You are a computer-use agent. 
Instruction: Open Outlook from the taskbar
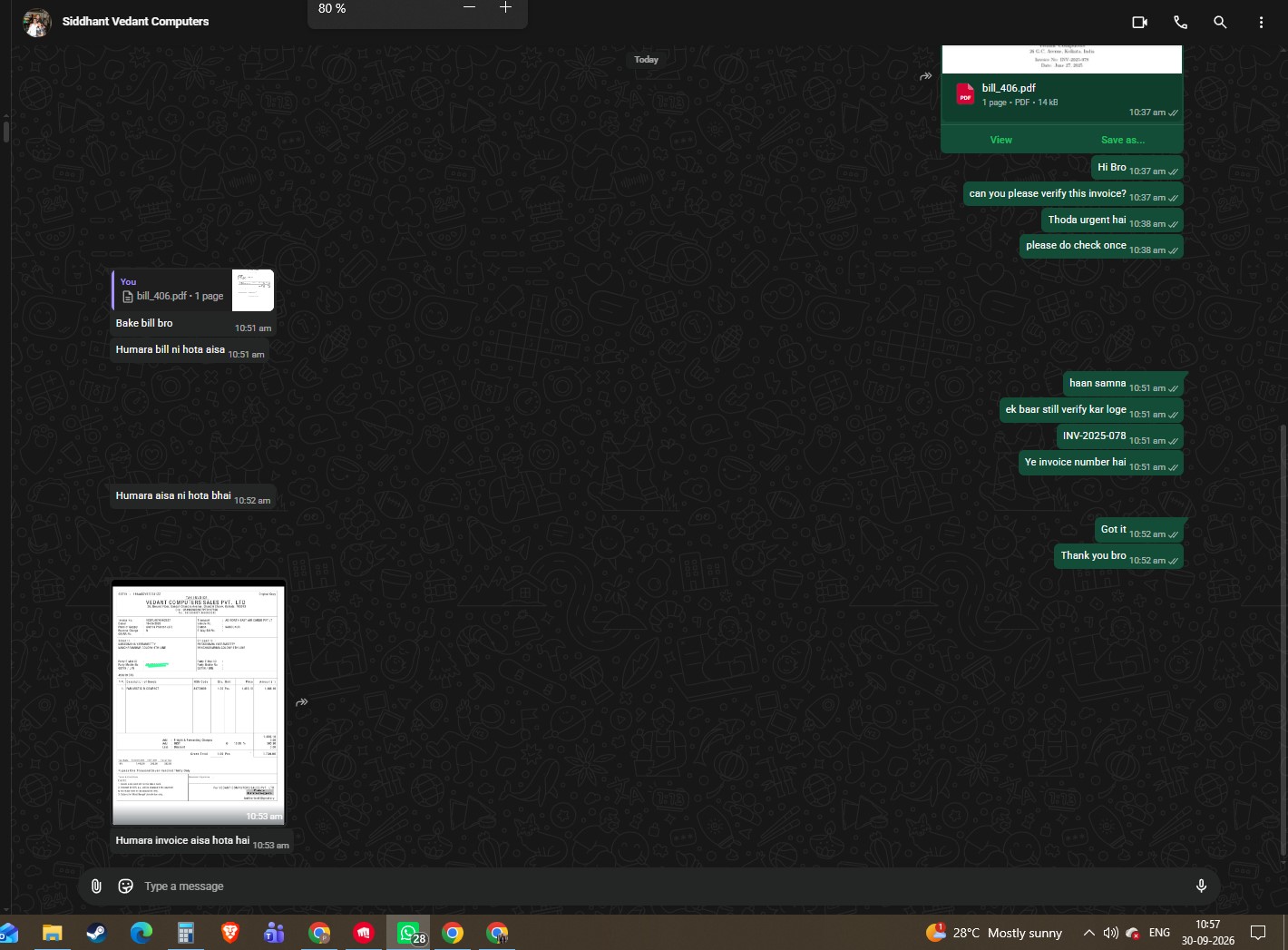8,933
